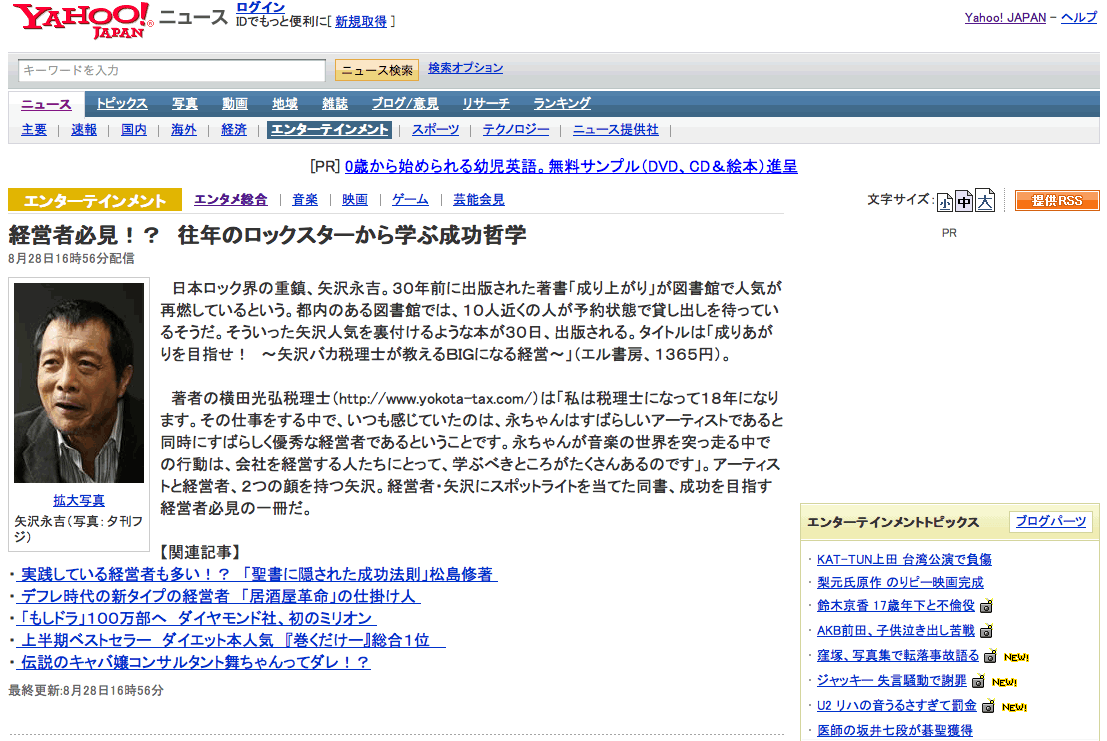Open the 海外 news category
This screenshot has height=741, width=1107.
(184, 130)
